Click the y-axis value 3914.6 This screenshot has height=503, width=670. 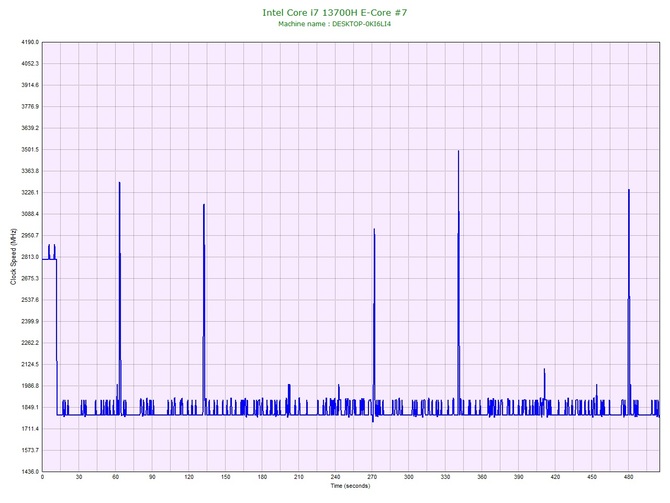click(30, 85)
